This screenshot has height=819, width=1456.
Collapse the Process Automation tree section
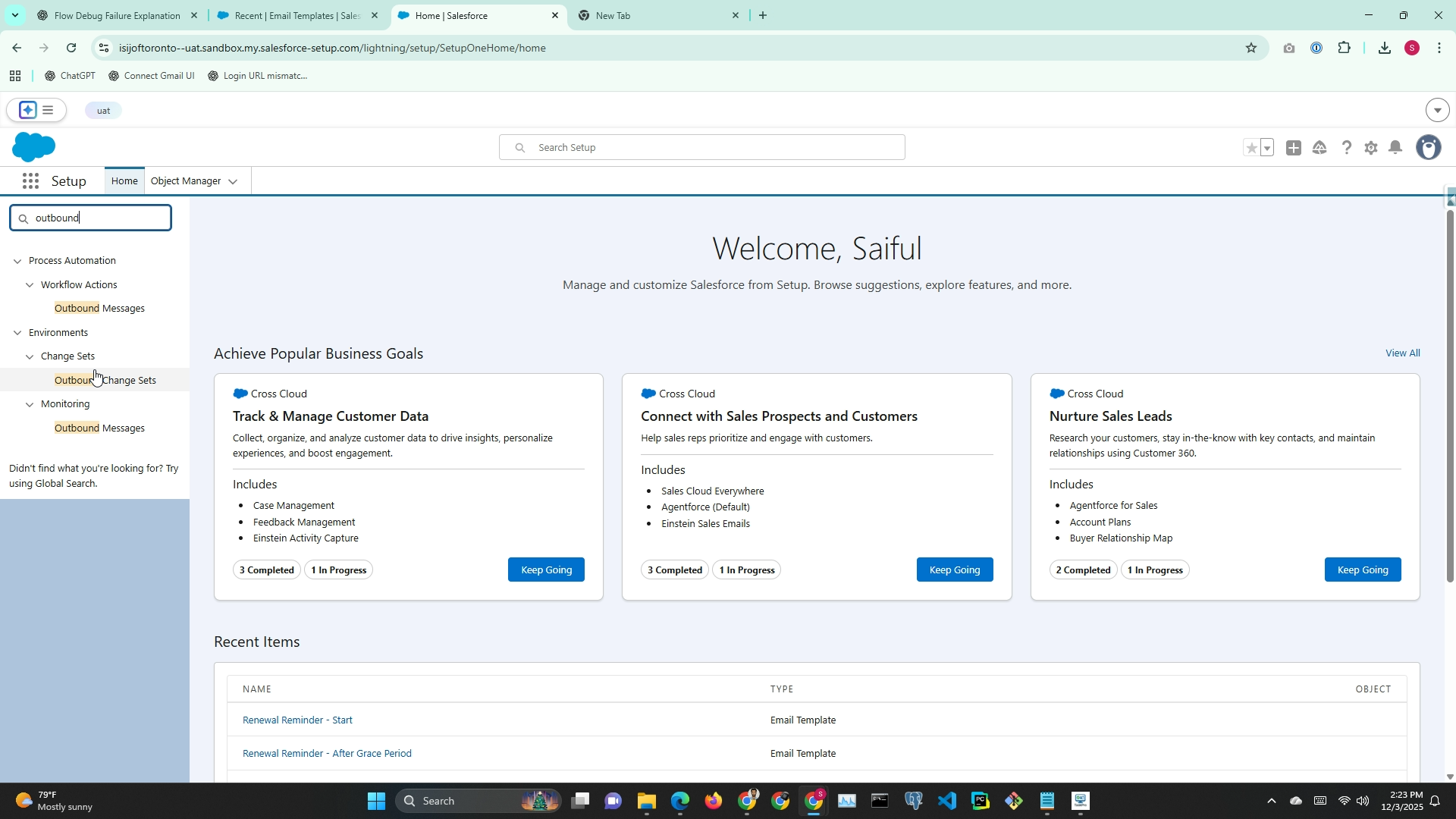point(17,261)
